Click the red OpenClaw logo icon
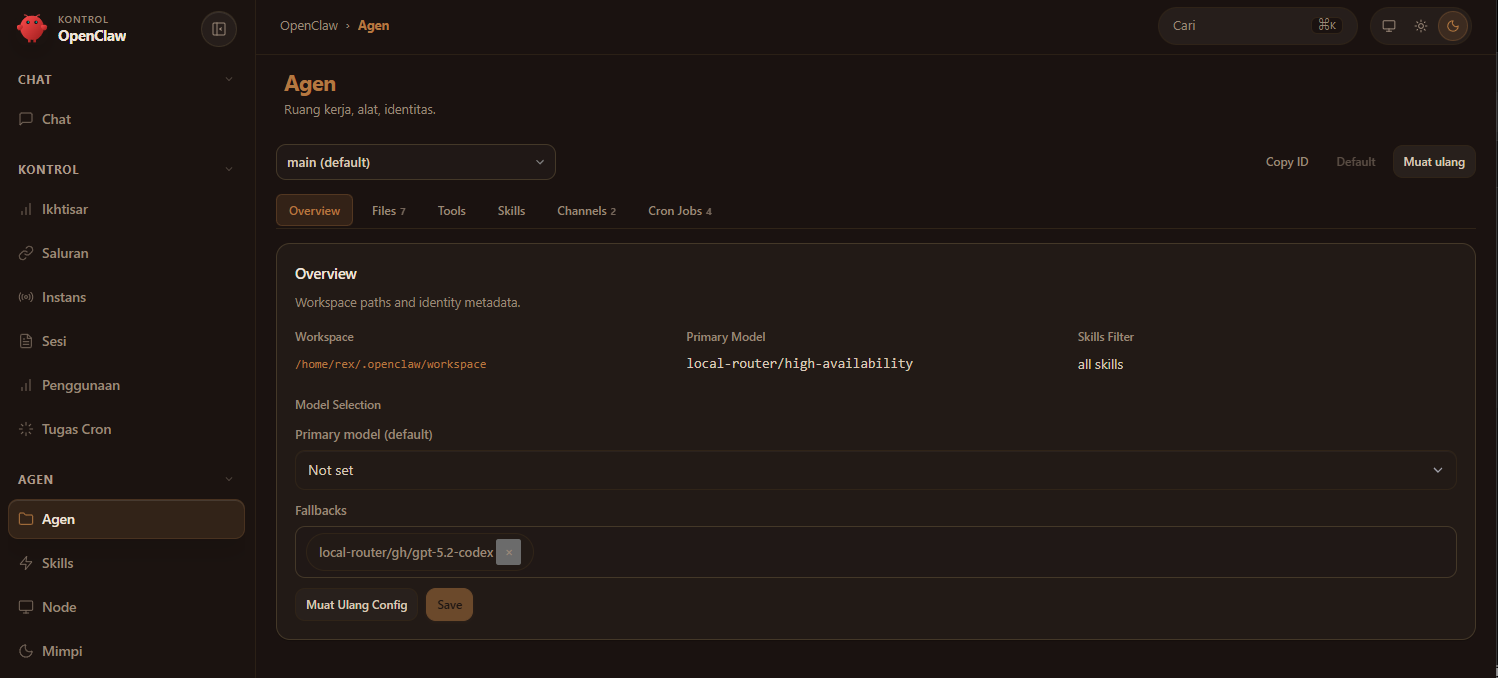The image size is (1498, 678). click(32, 28)
